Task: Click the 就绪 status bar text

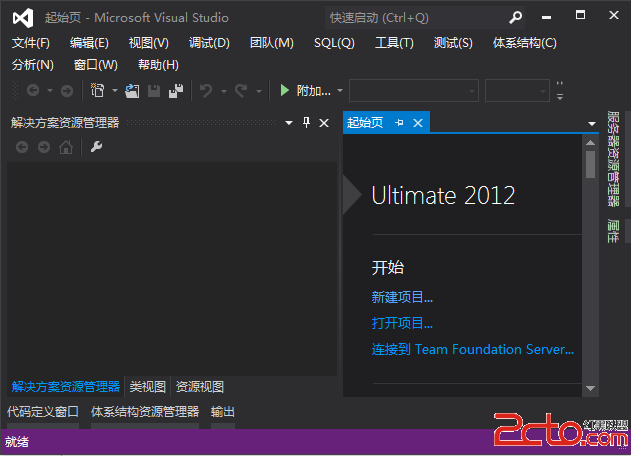Action: coord(17,442)
